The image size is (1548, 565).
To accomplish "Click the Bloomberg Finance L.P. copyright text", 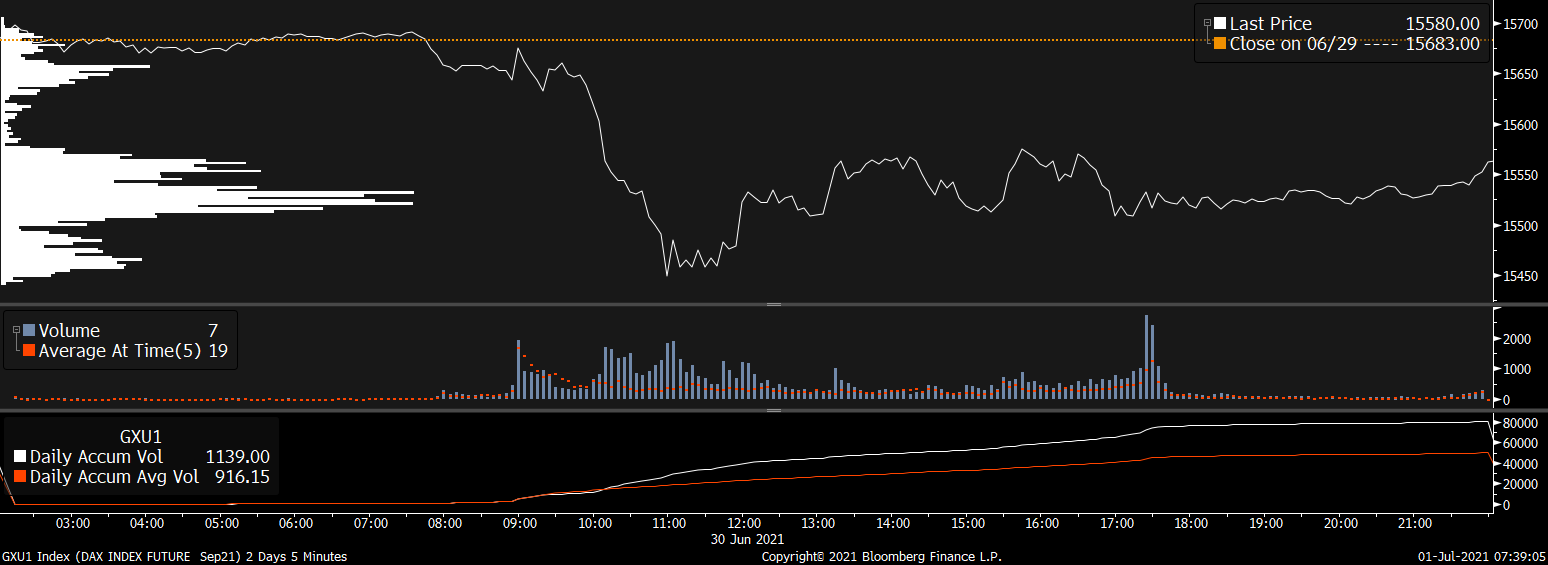I will [x=881, y=556].
